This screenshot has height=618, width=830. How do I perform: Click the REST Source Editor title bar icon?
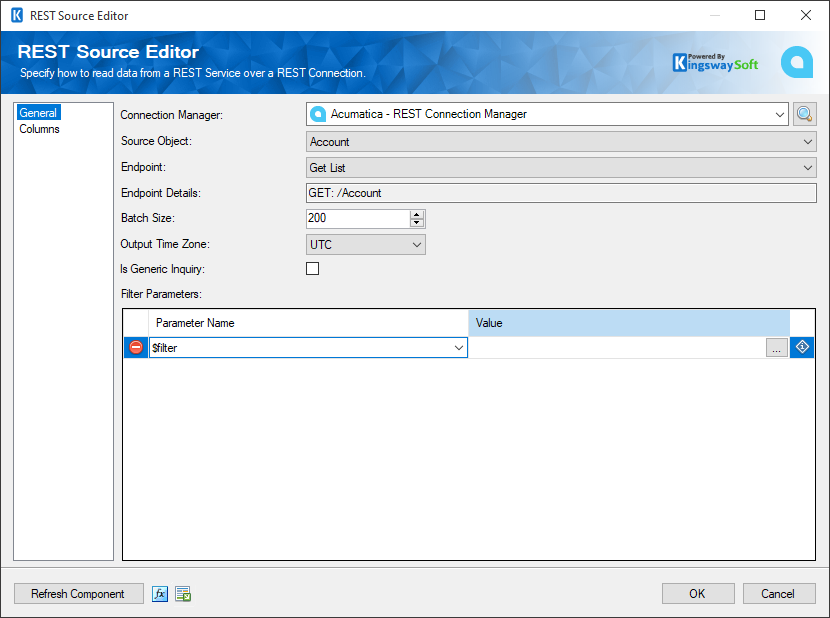[16, 15]
